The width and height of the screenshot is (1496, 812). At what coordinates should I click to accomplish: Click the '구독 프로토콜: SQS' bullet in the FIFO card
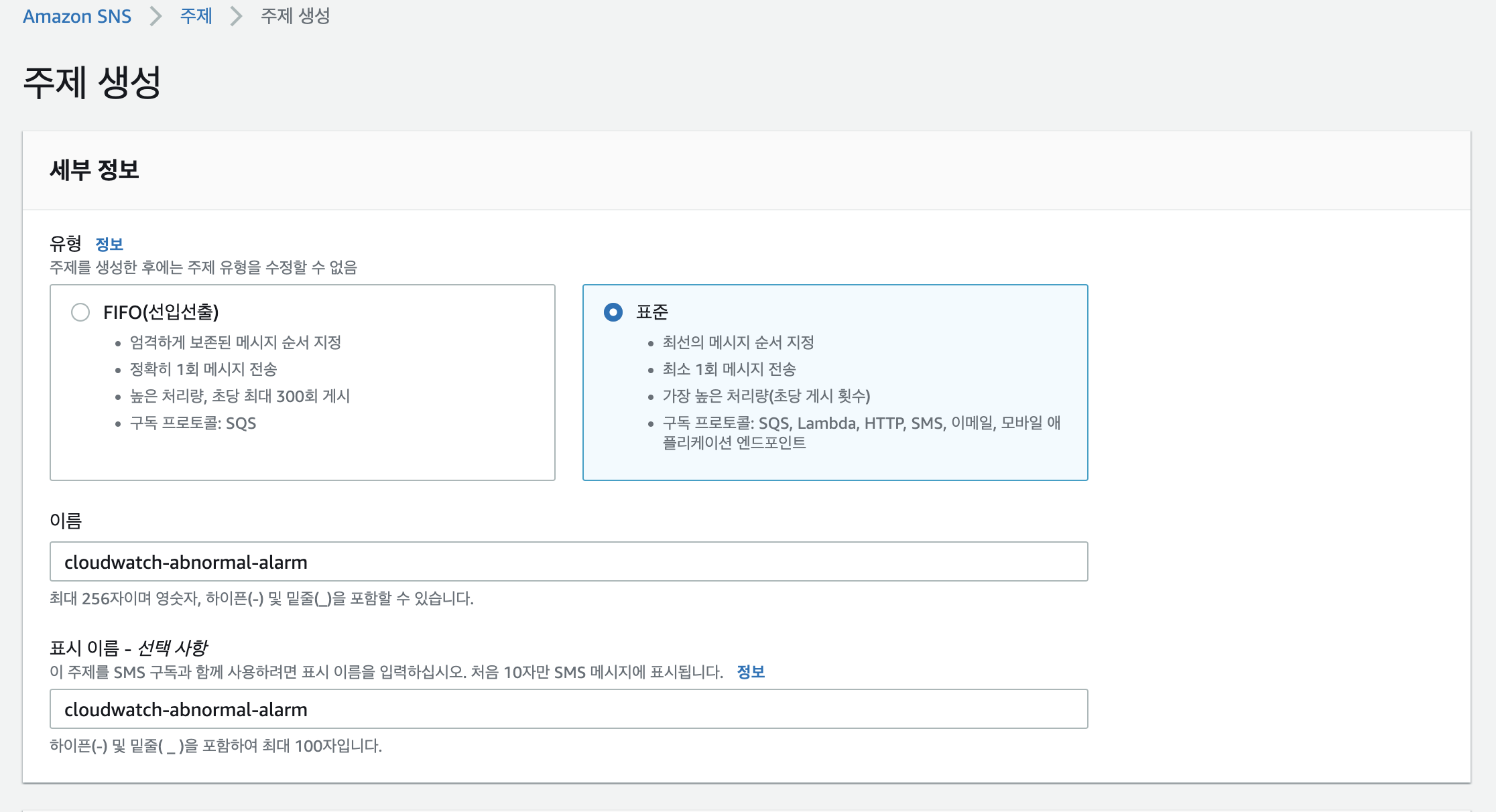tap(193, 423)
